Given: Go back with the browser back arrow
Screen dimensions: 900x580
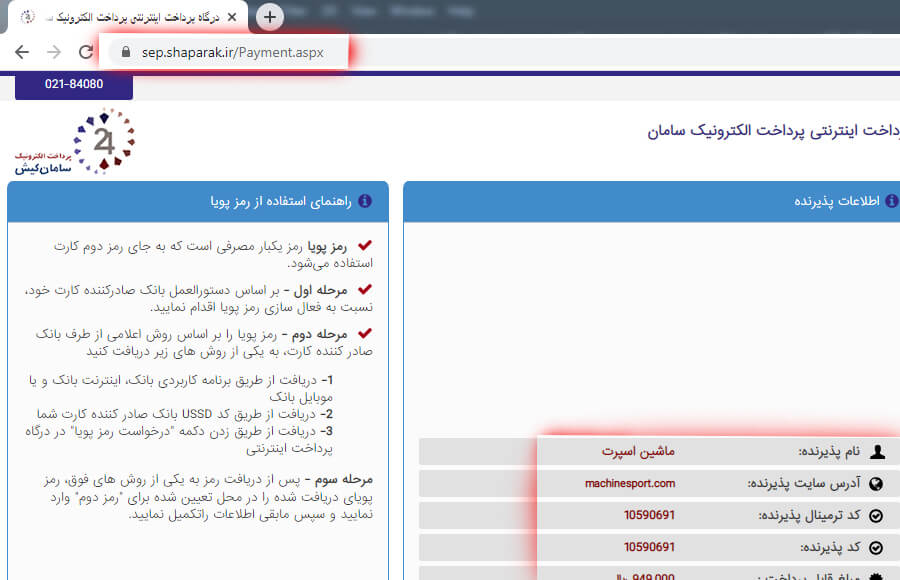Looking at the screenshot, I should point(22,52).
